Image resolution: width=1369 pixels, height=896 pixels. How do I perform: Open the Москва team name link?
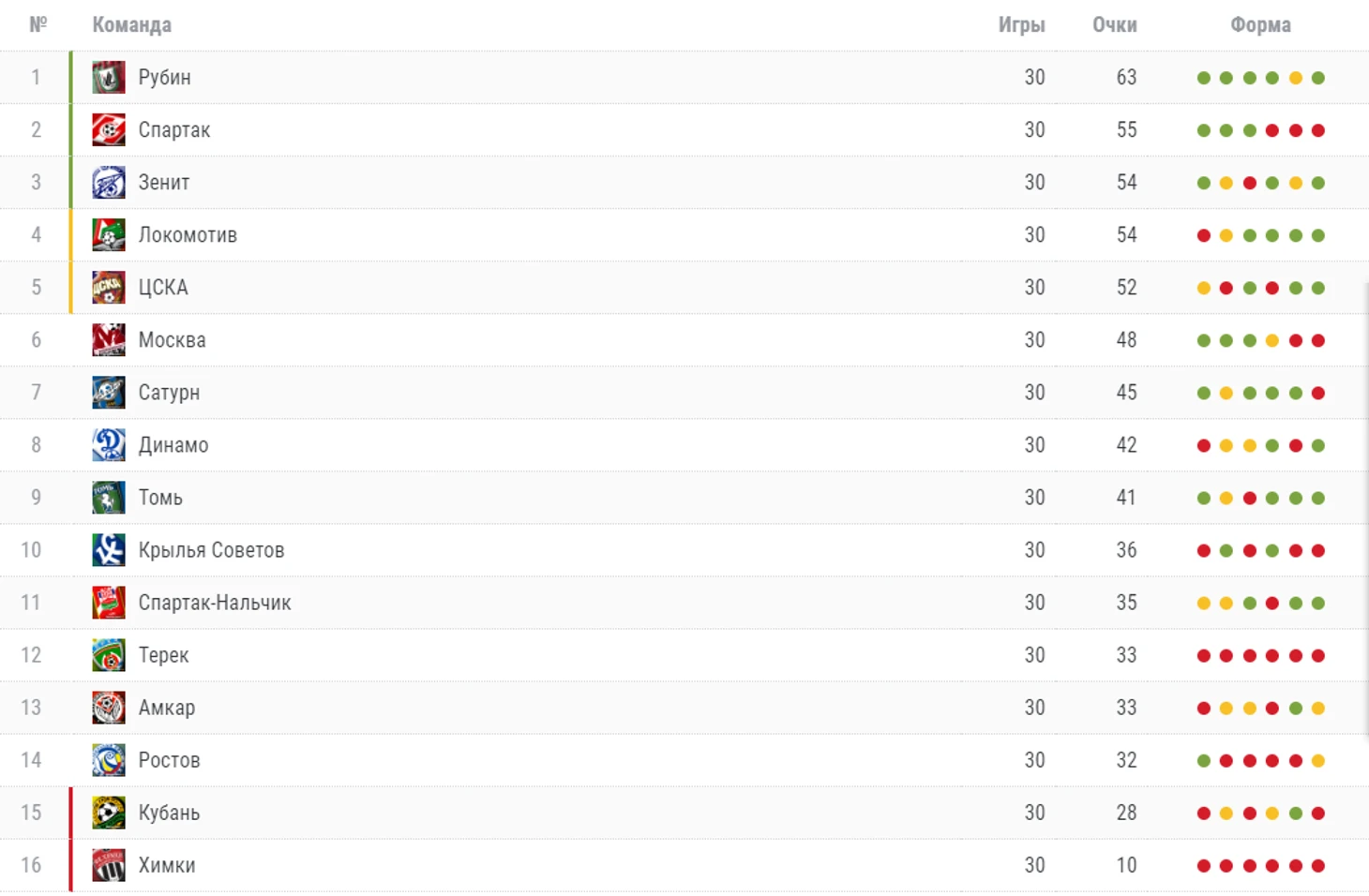point(173,340)
